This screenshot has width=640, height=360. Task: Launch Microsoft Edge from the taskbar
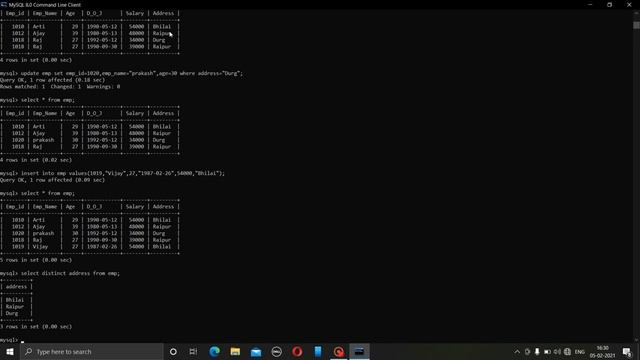(214, 351)
